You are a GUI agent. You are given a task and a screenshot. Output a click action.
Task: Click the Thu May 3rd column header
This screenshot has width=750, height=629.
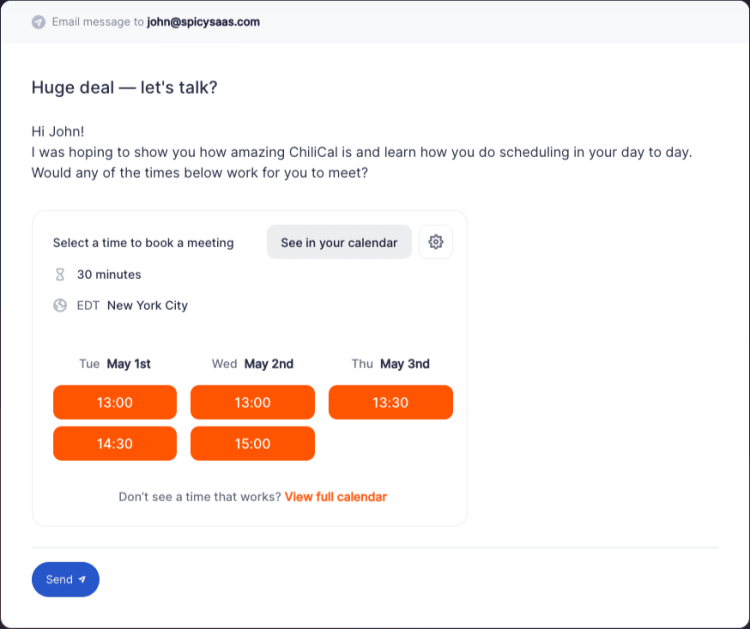(x=390, y=364)
